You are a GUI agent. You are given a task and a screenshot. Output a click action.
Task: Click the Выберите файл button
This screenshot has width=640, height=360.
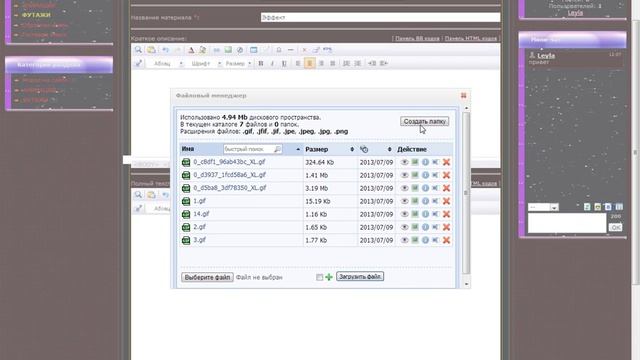tap(207, 277)
